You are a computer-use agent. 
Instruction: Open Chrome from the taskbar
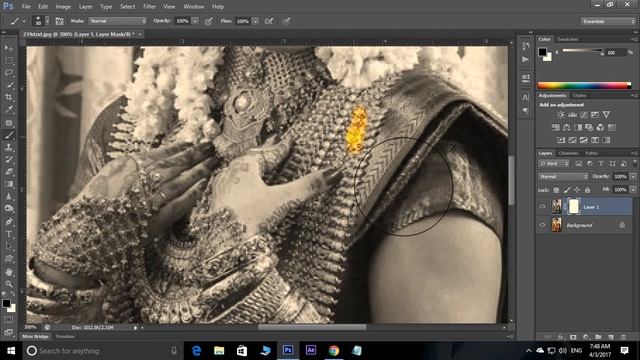coord(334,351)
